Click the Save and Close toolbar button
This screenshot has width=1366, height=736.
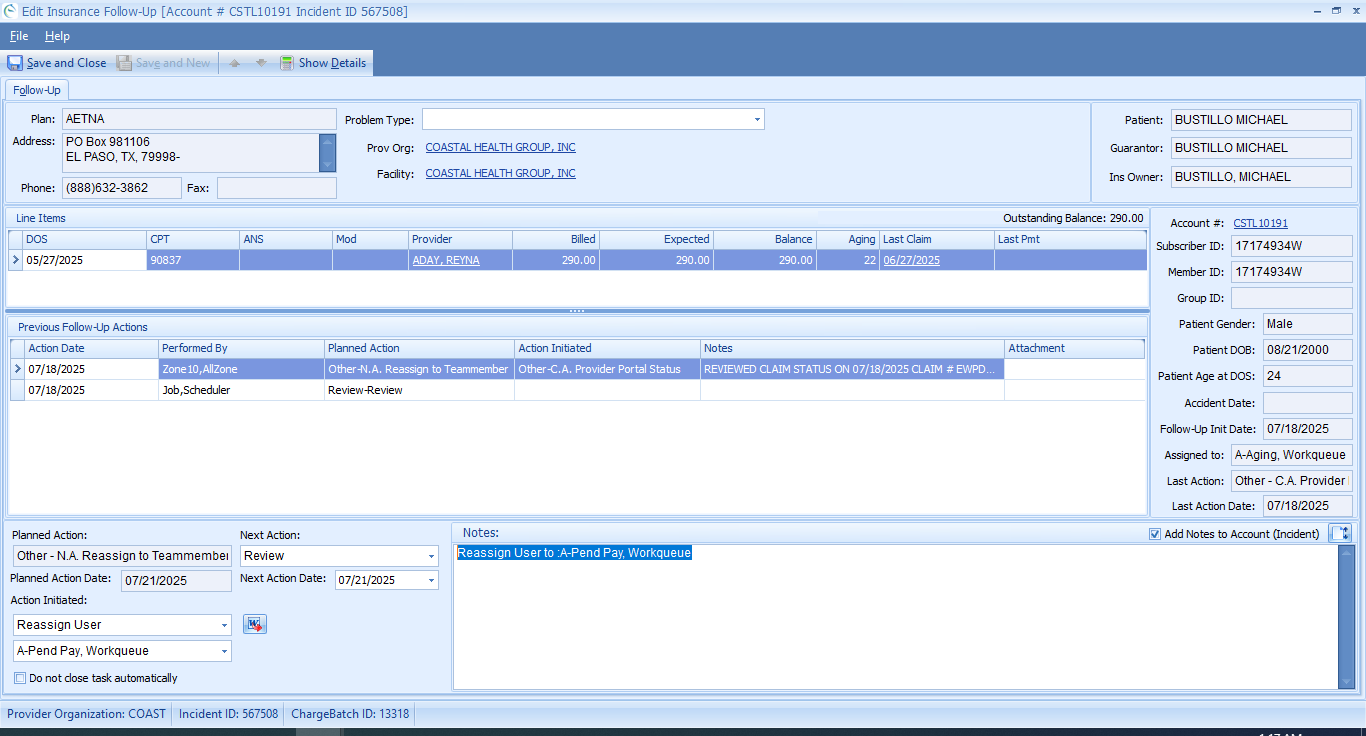[x=57, y=63]
